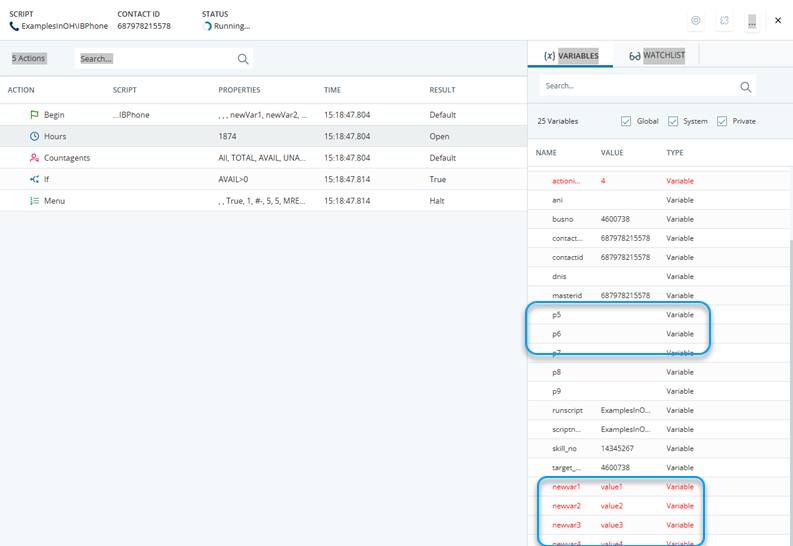This screenshot has width=793, height=546.
Task: Open the more options ellipsis menu
Action: (x=752, y=21)
